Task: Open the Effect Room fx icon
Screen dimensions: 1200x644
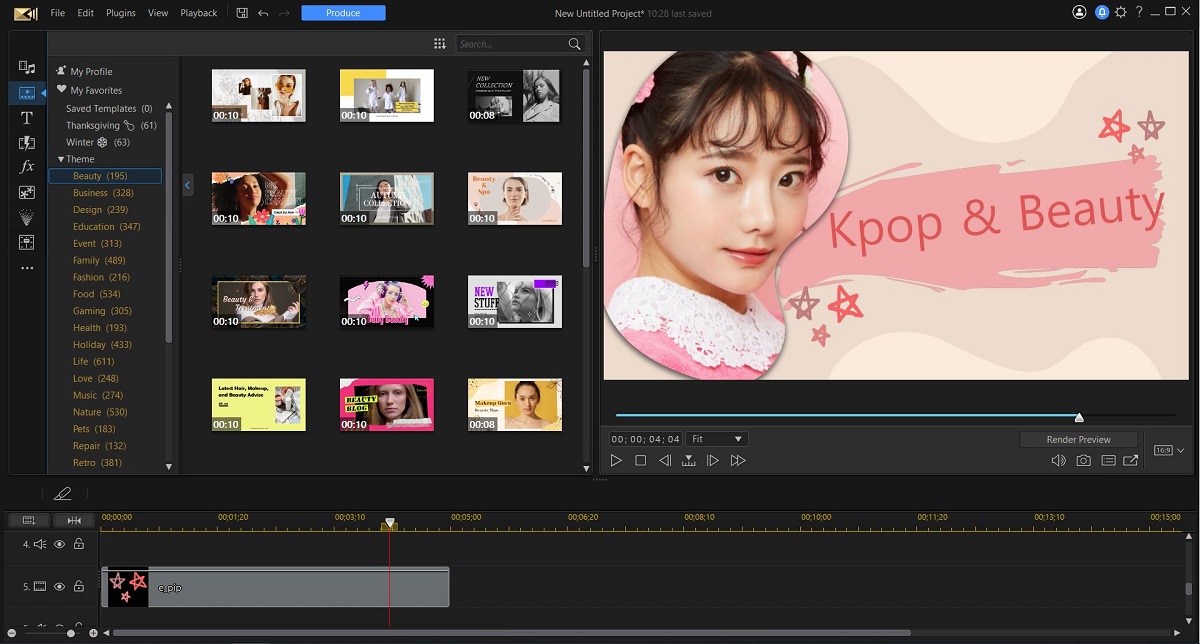Action: [x=27, y=167]
